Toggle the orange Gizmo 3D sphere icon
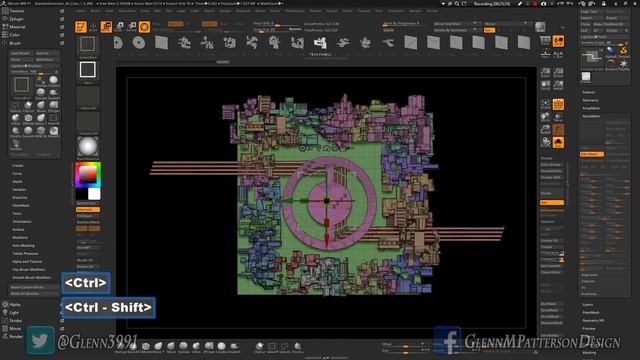 tap(144, 27)
